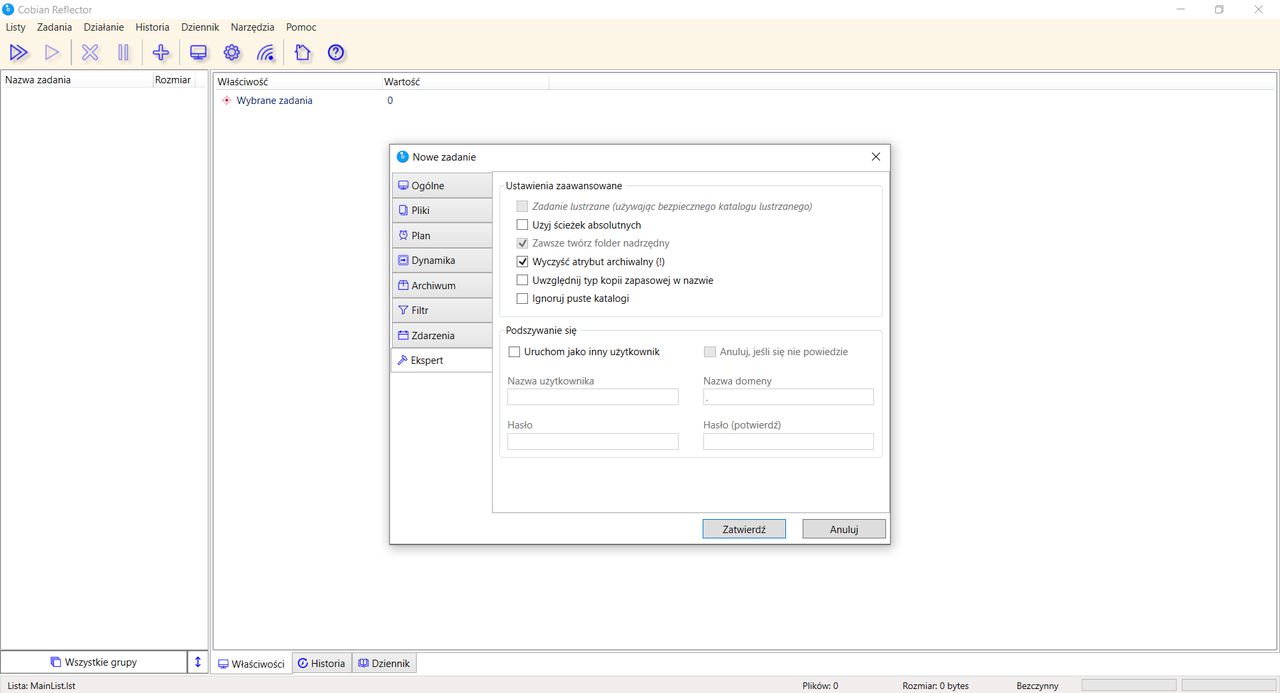This screenshot has height=693, width=1280.
Task: Click the Nazwa użytkownika input field
Action: tap(593, 397)
